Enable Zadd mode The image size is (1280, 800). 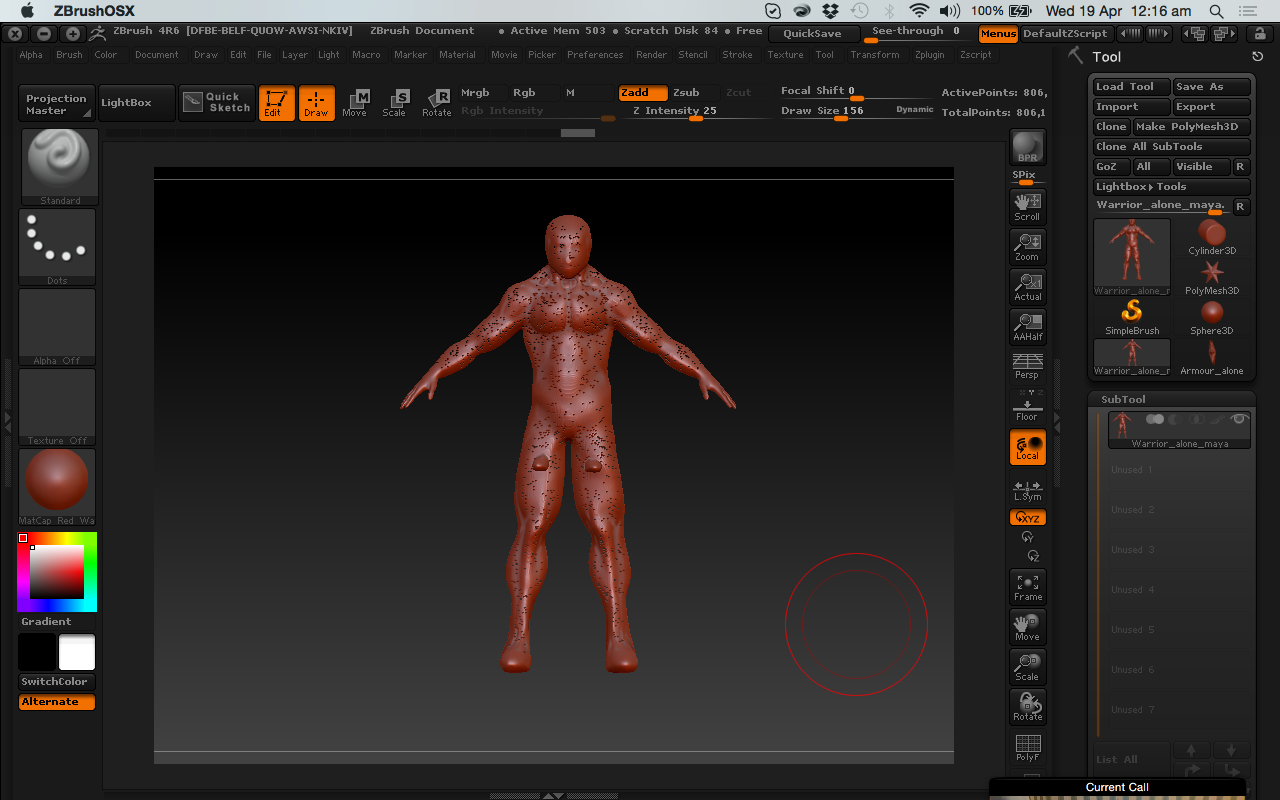(x=643, y=93)
